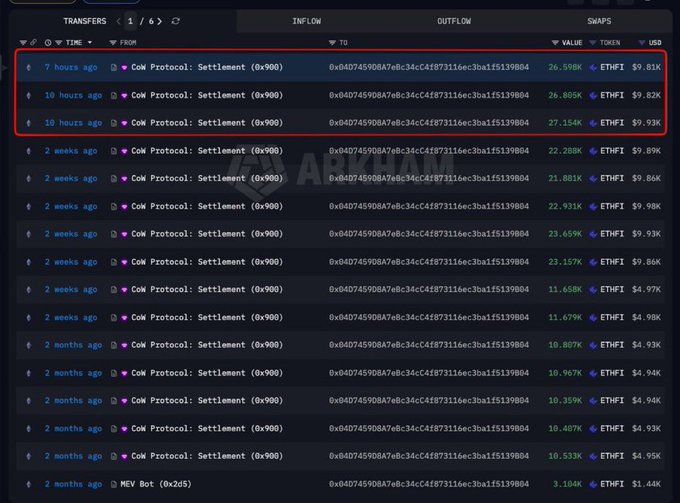Select the 10.359K value cell
The image size is (680, 503).
pyautogui.click(x=565, y=401)
